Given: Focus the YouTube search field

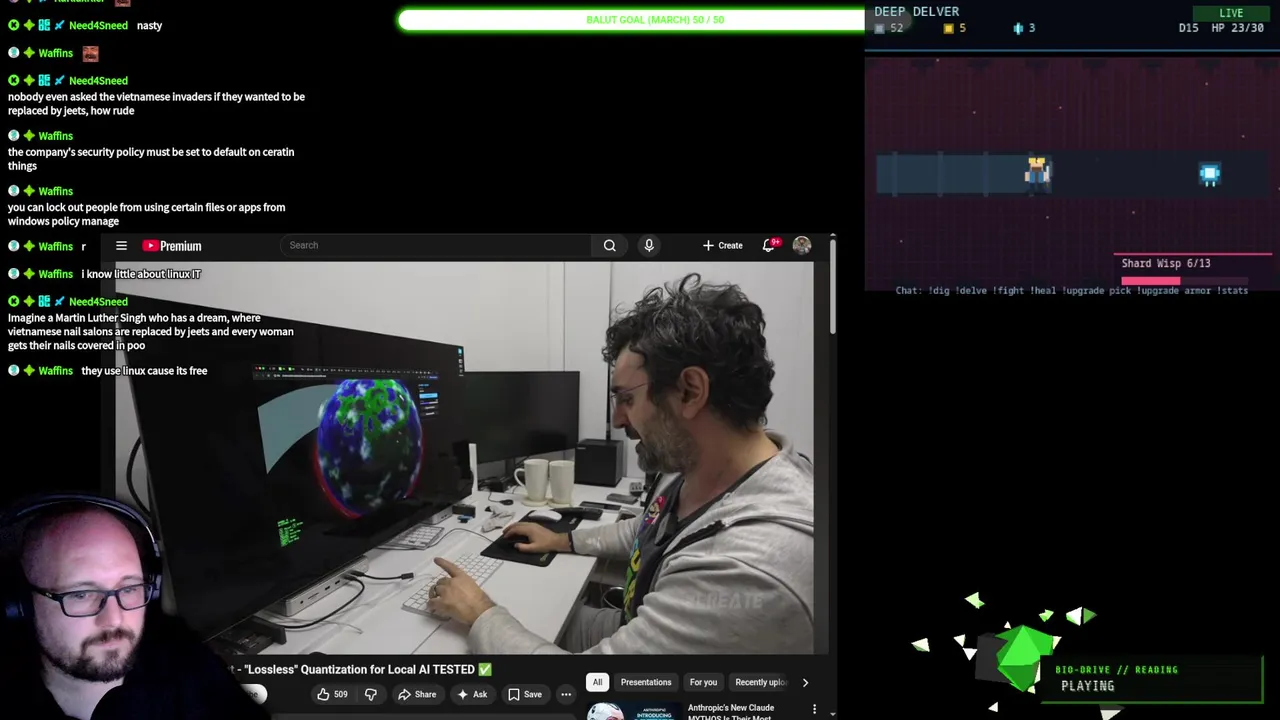Looking at the screenshot, I should 435,245.
